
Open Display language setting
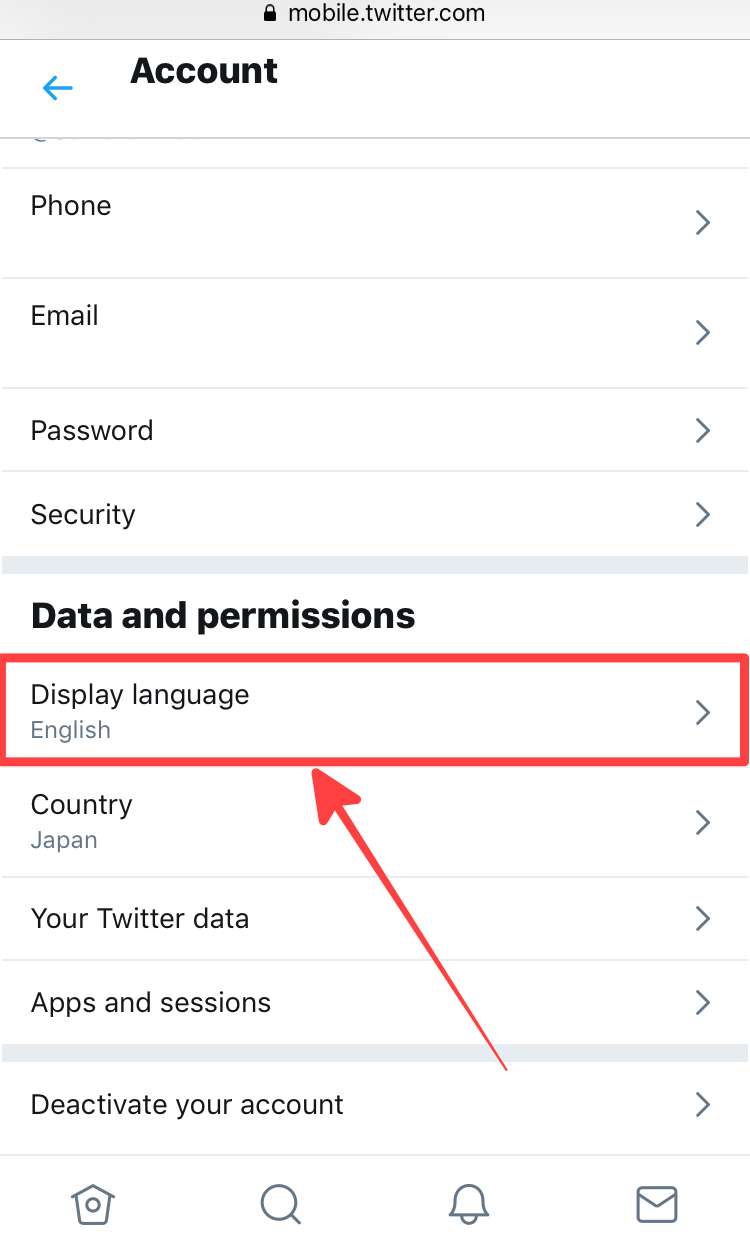coord(140,695)
